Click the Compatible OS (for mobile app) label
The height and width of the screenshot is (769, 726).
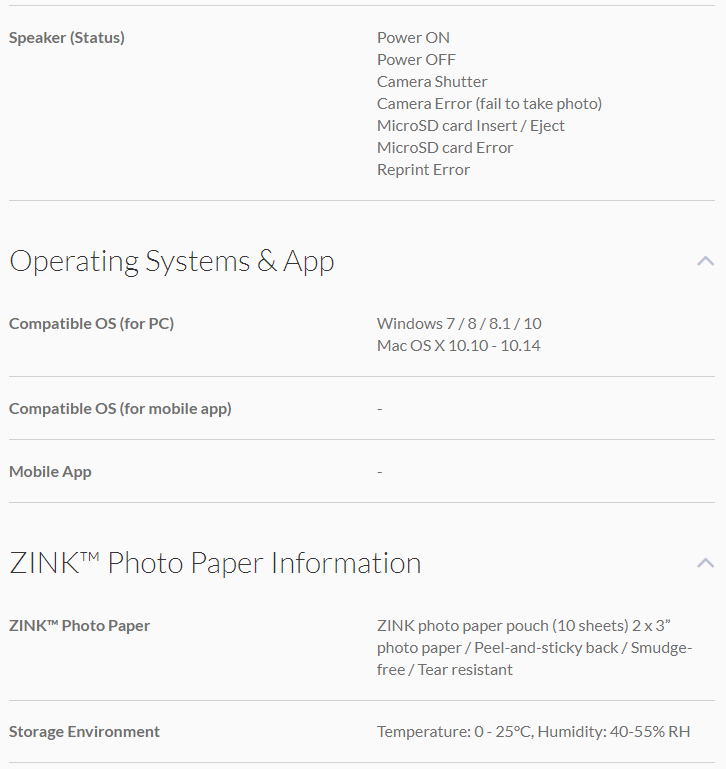pyautogui.click(x=120, y=408)
